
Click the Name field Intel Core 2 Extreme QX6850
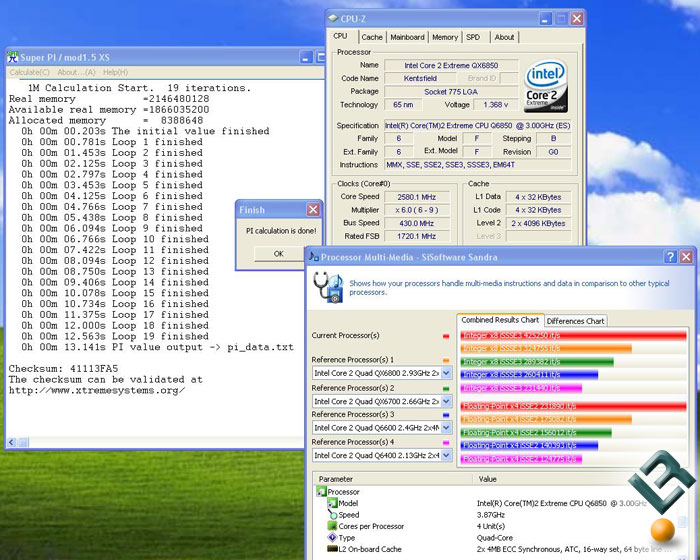451,65
